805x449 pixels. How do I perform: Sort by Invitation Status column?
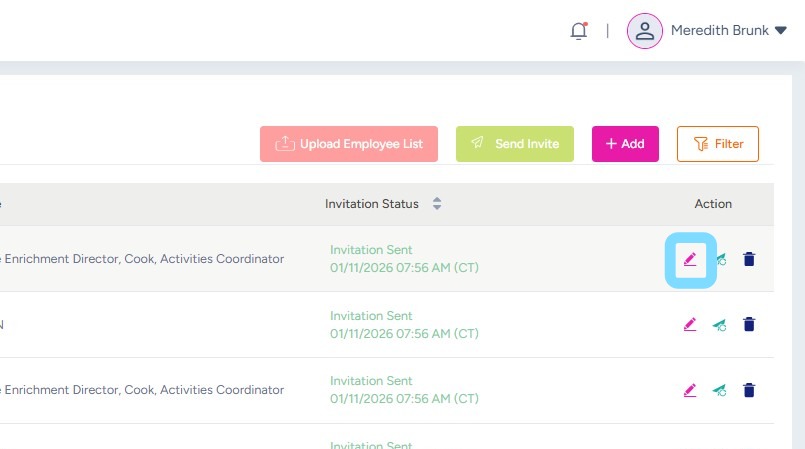[437, 204]
